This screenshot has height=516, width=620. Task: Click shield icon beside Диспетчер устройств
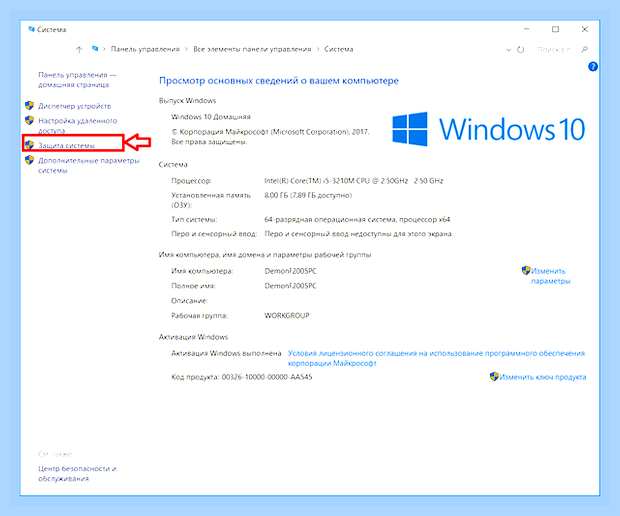click(x=29, y=106)
